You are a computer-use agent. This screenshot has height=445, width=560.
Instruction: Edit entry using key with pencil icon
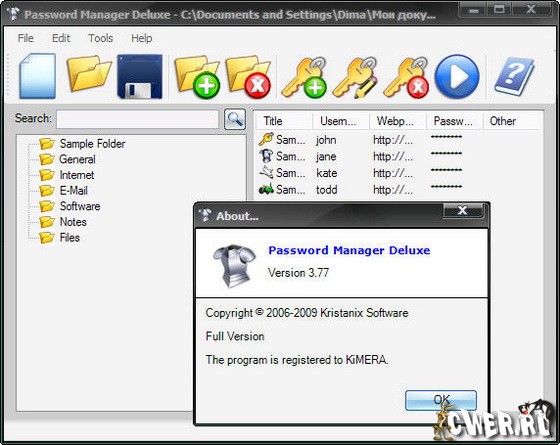click(355, 77)
